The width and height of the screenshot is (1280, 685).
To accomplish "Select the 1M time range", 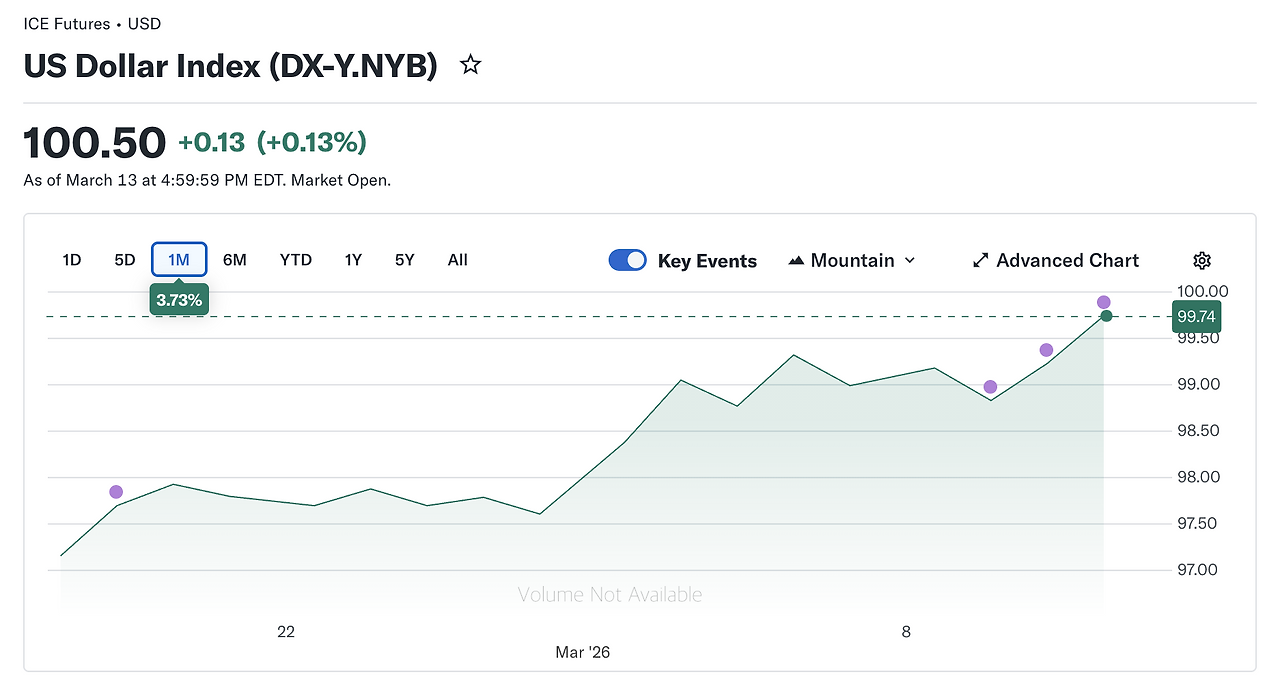I will 179,260.
